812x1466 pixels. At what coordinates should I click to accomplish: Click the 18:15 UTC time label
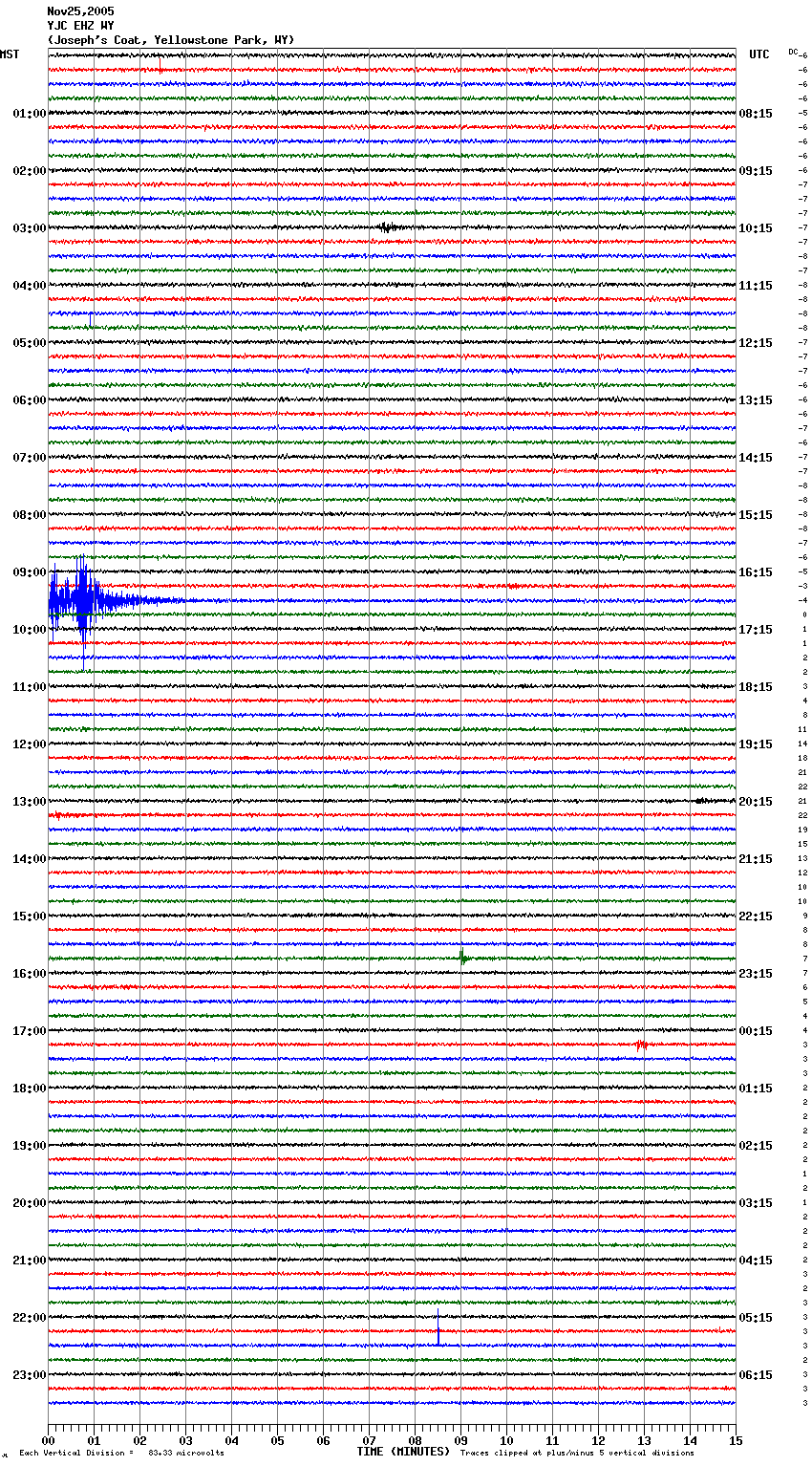click(756, 687)
